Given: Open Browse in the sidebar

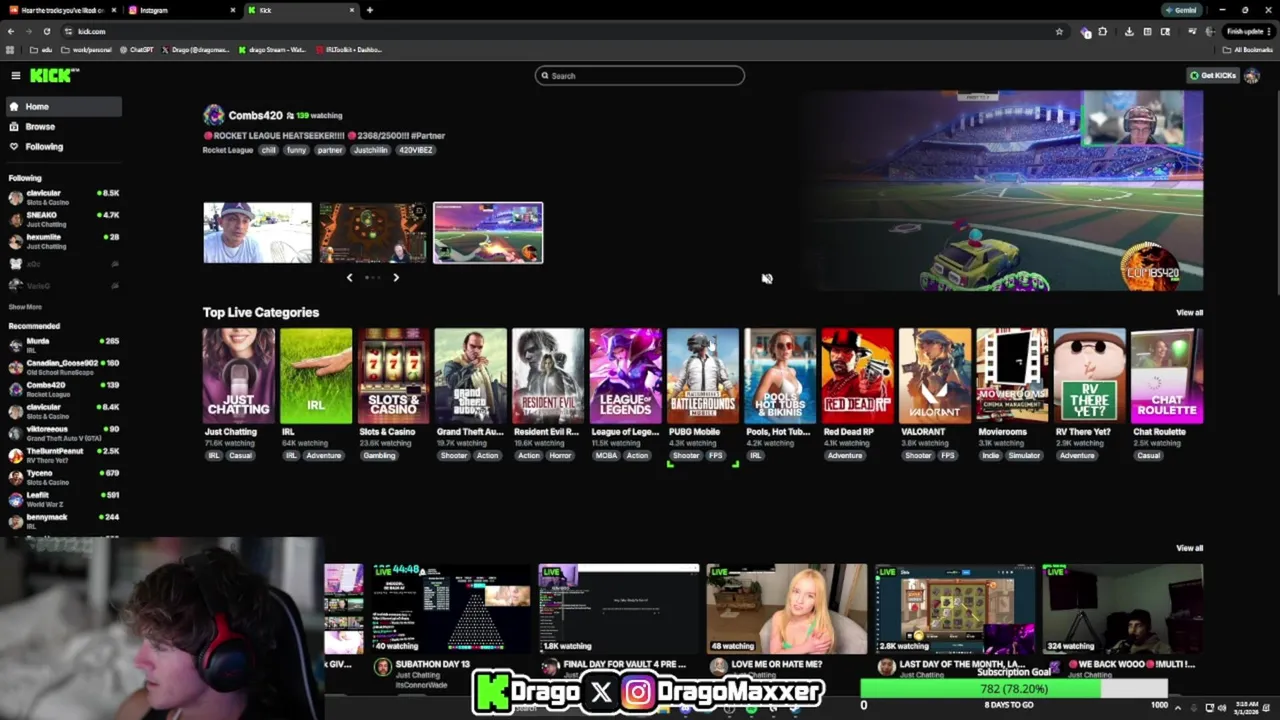Looking at the screenshot, I should [62, 126].
